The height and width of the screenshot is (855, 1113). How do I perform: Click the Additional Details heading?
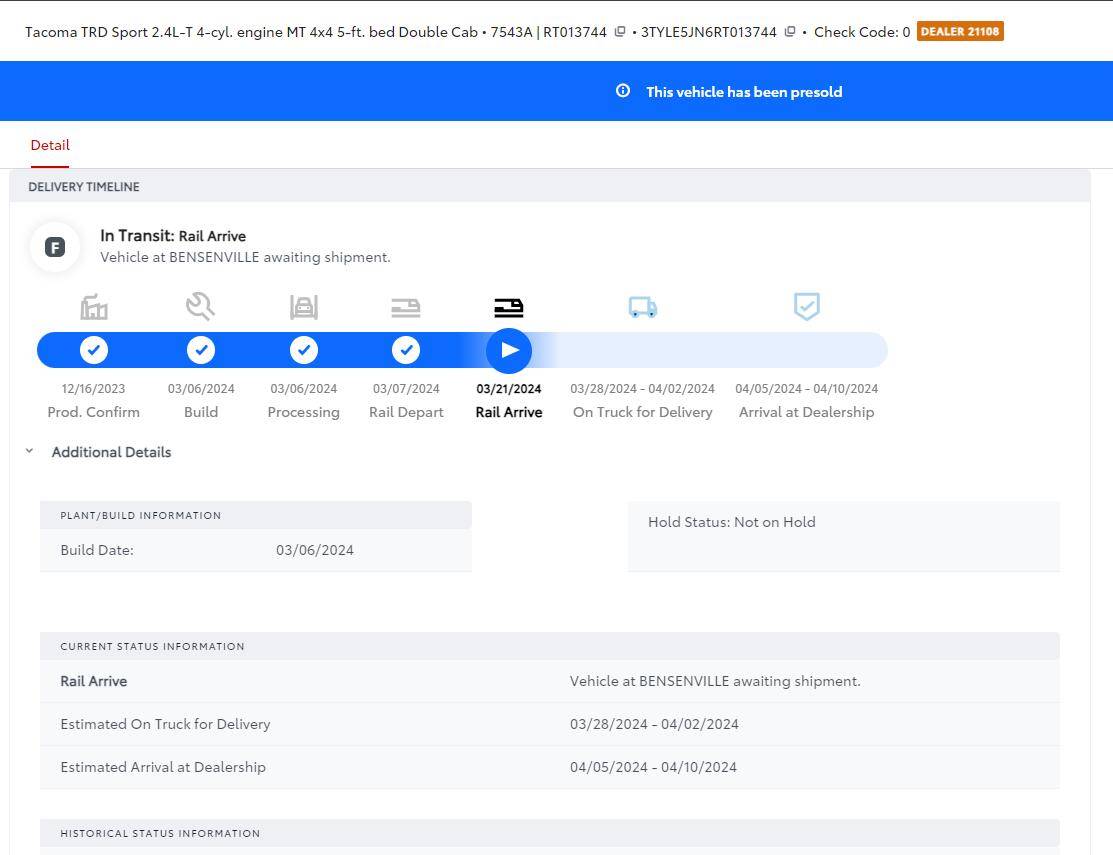pyautogui.click(x=111, y=452)
